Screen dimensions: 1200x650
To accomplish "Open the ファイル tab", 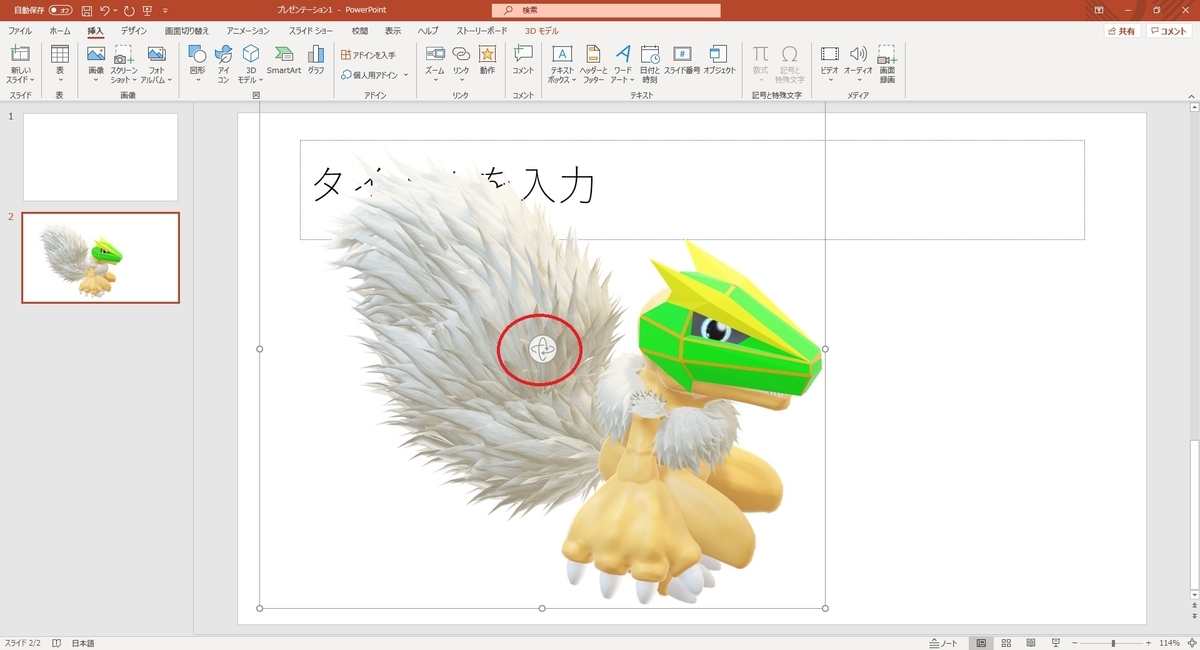I will pos(20,31).
